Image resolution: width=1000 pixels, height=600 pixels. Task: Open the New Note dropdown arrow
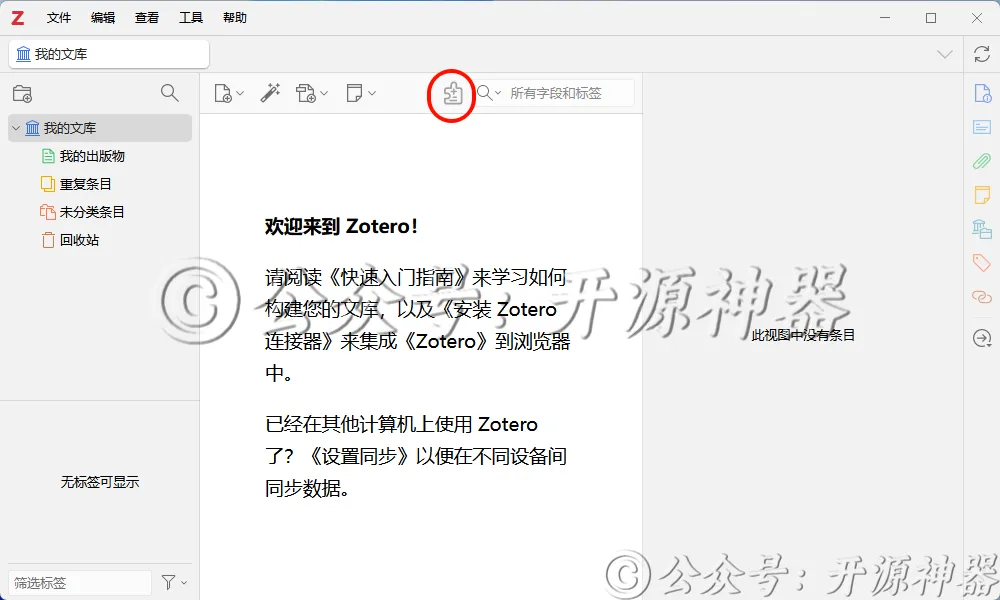(371, 92)
